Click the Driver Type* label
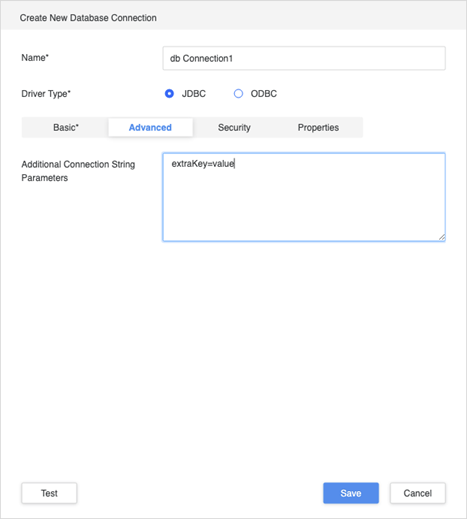This screenshot has width=467, height=519. 46,94
